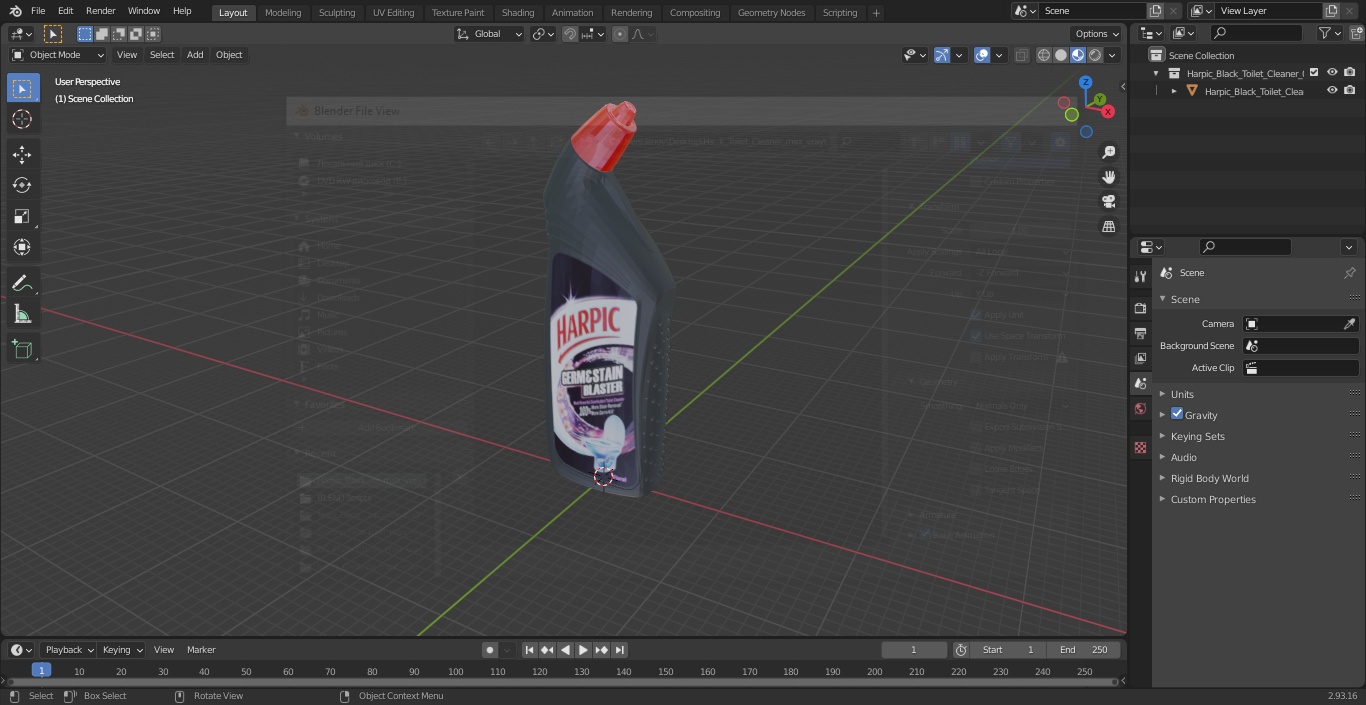Click the Zoom view gizmo magnifier

(1108, 152)
